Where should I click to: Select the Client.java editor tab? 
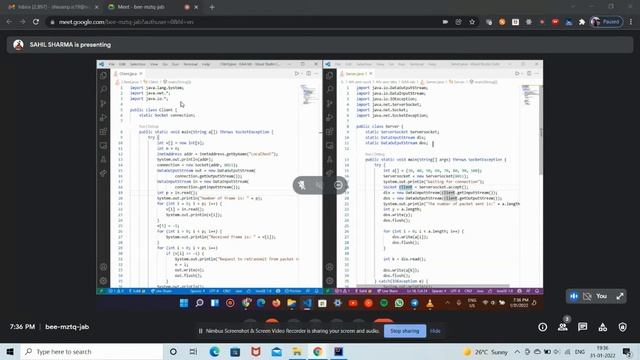(x=129, y=73)
